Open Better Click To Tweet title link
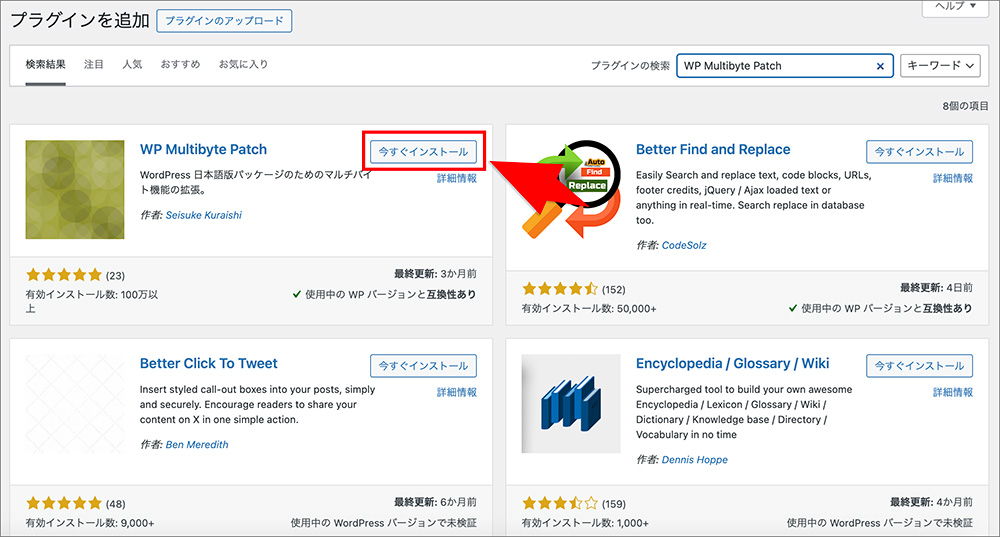 (x=209, y=364)
